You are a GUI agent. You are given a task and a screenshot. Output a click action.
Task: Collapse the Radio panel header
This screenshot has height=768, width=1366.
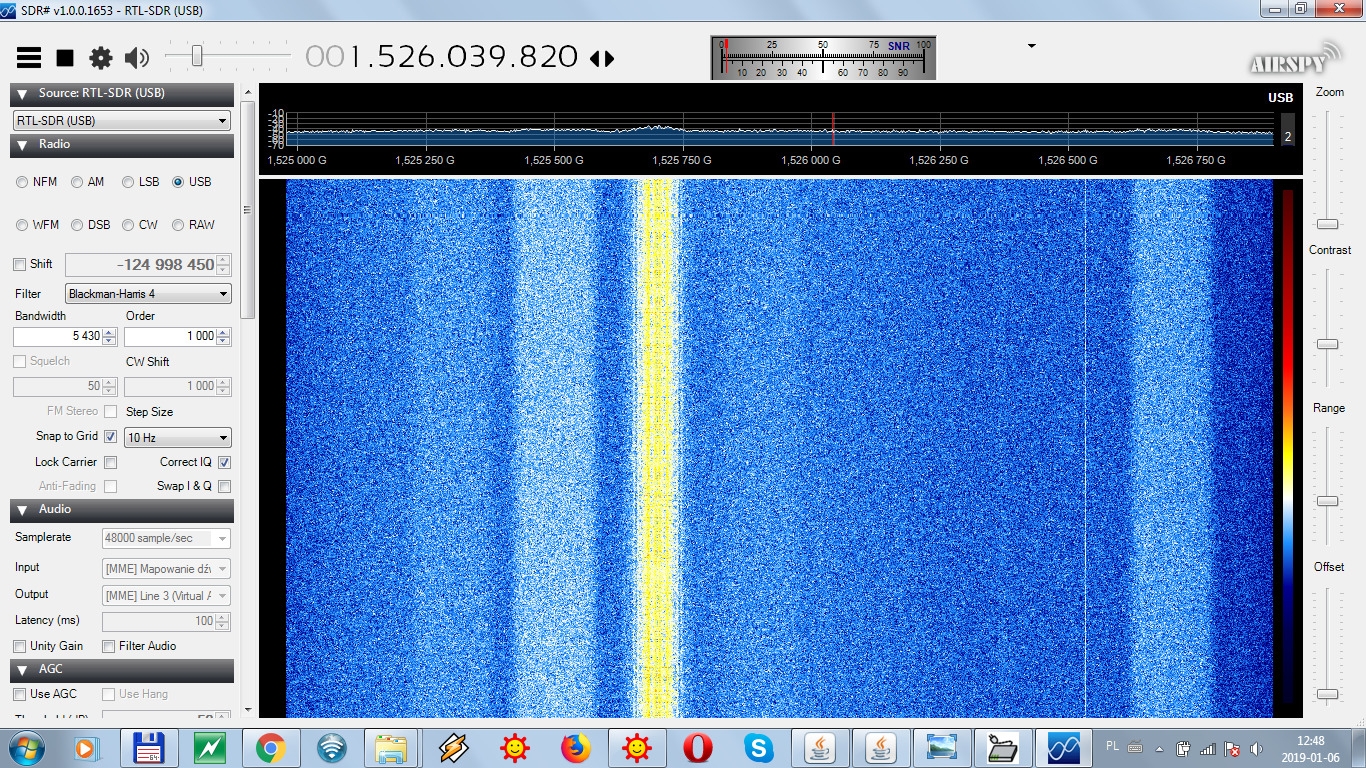[x=122, y=145]
